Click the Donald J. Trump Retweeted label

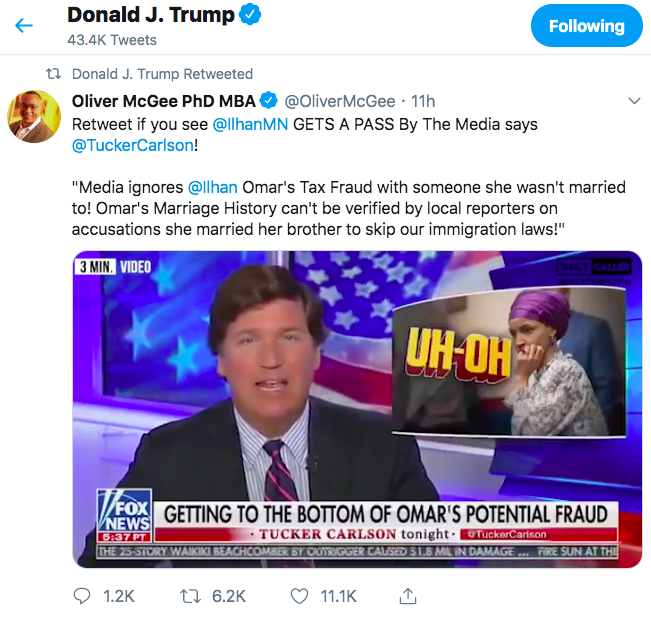pyautogui.click(x=162, y=74)
